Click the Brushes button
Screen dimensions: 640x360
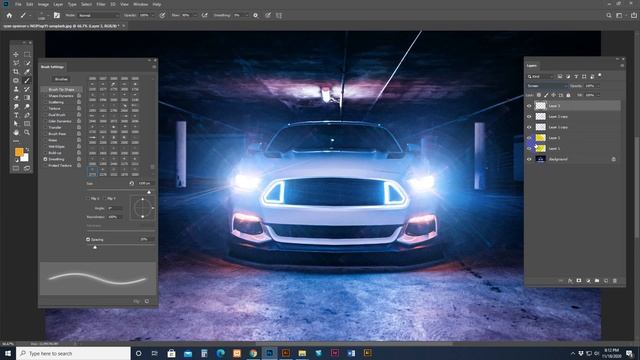(61, 79)
